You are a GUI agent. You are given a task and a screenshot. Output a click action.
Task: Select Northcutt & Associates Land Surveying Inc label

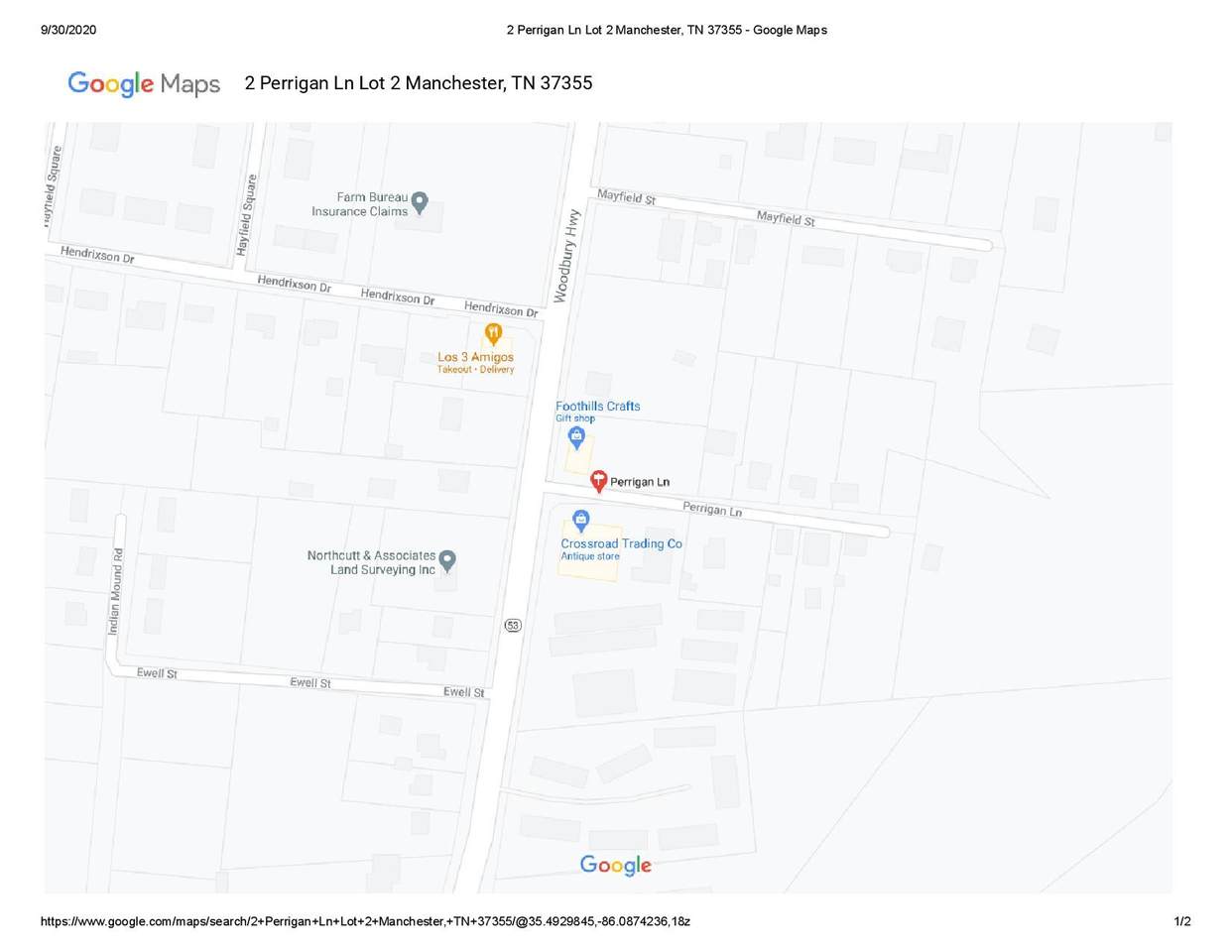coord(372,562)
